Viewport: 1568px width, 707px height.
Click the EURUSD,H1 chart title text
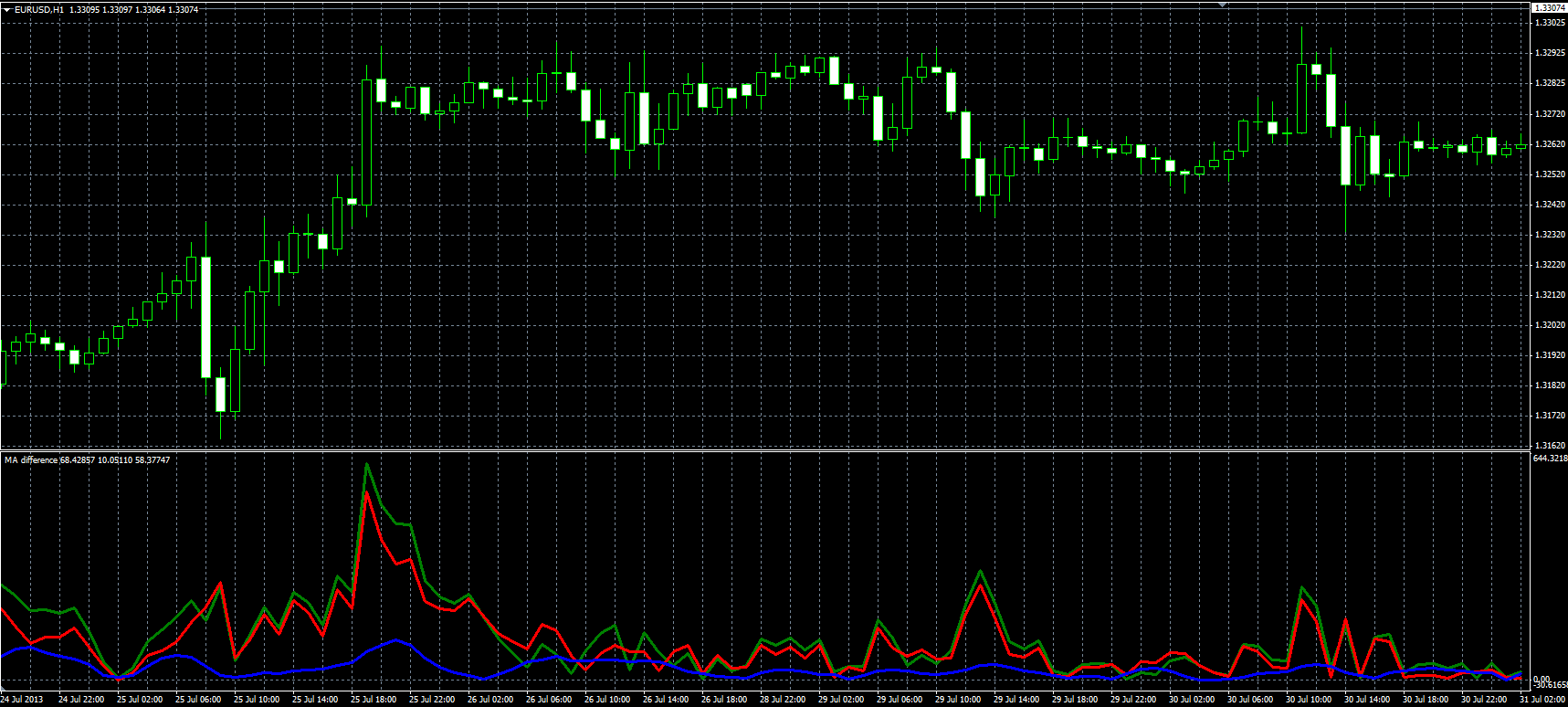38,9
